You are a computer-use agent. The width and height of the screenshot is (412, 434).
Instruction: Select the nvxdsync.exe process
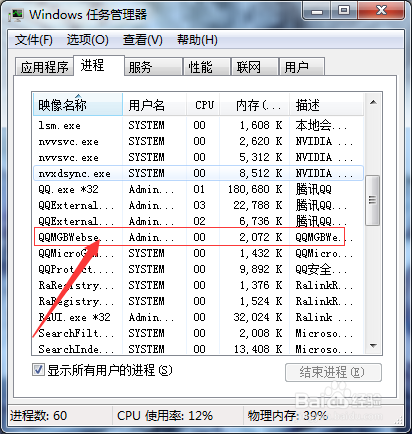coord(198,173)
